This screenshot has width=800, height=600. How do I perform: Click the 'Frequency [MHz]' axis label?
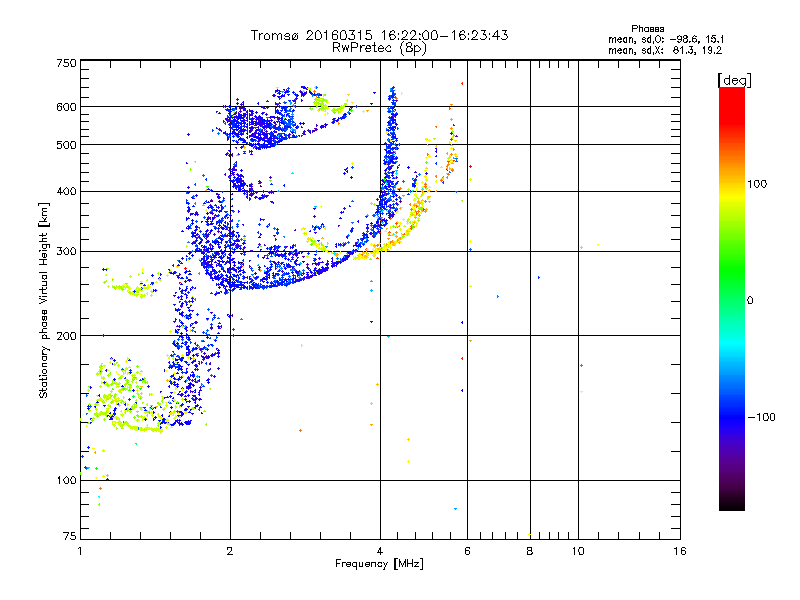(379, 564)
